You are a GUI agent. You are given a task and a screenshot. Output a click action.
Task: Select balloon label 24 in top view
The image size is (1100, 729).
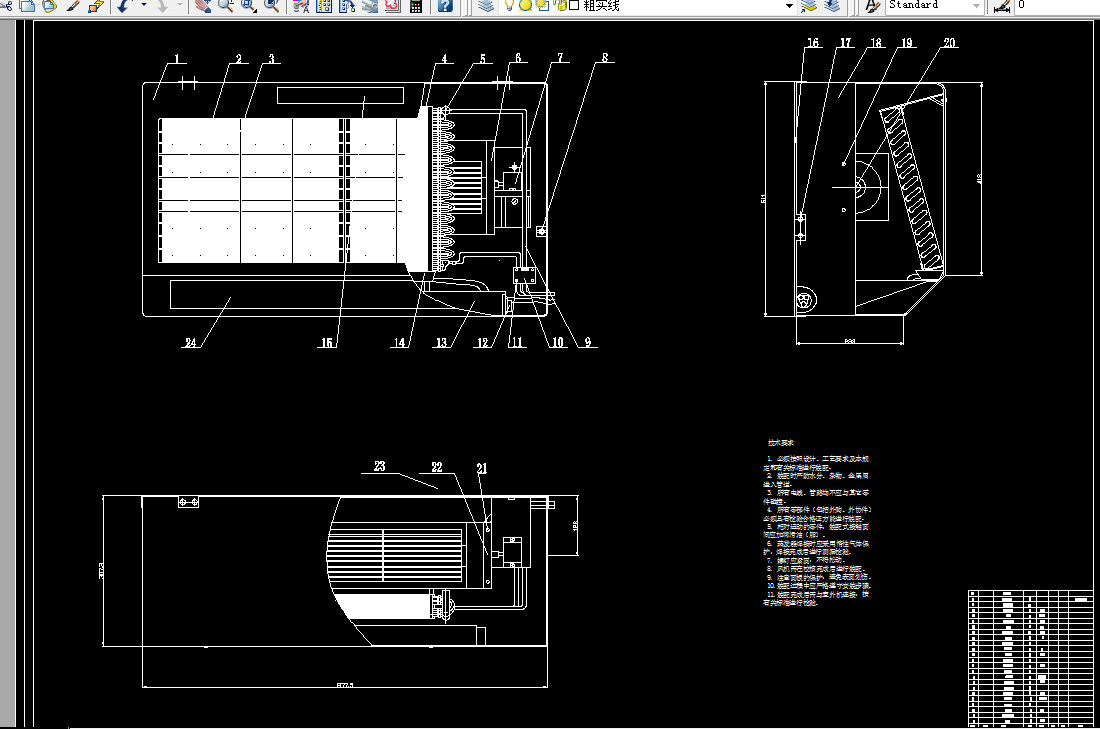[x=191, y=342]
